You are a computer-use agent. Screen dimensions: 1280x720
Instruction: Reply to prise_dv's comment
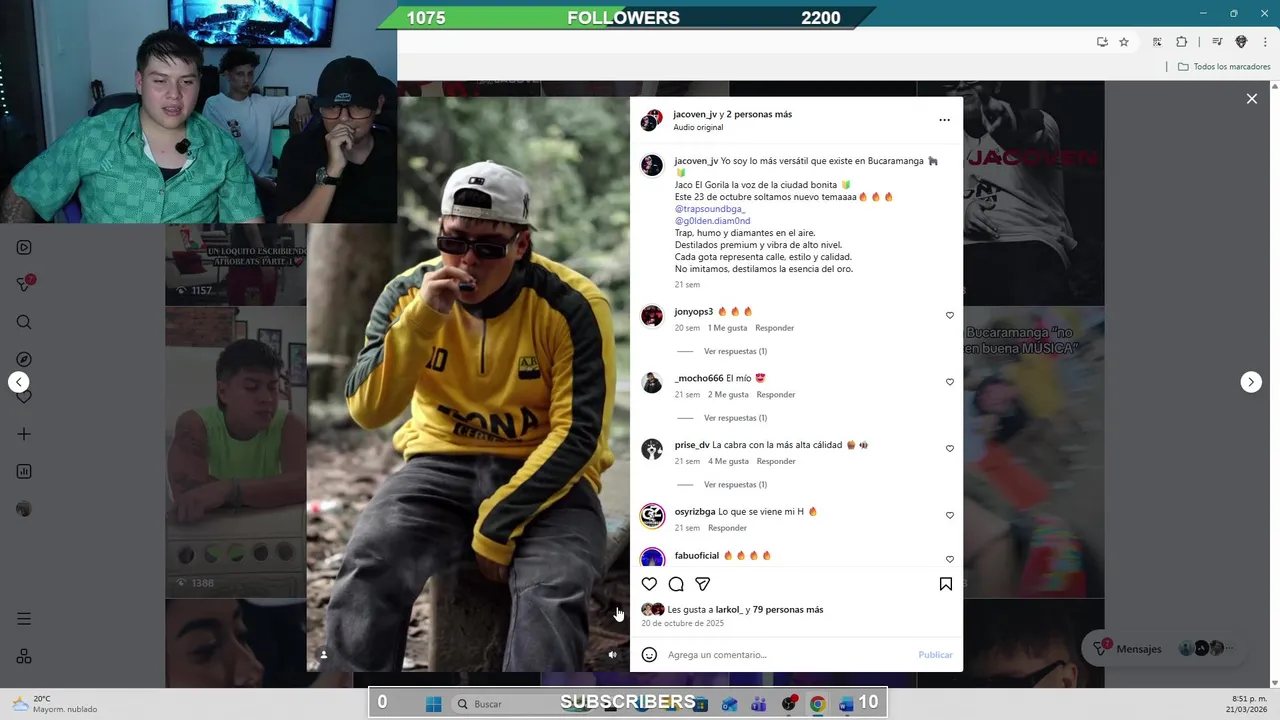(x=776, y=461)
